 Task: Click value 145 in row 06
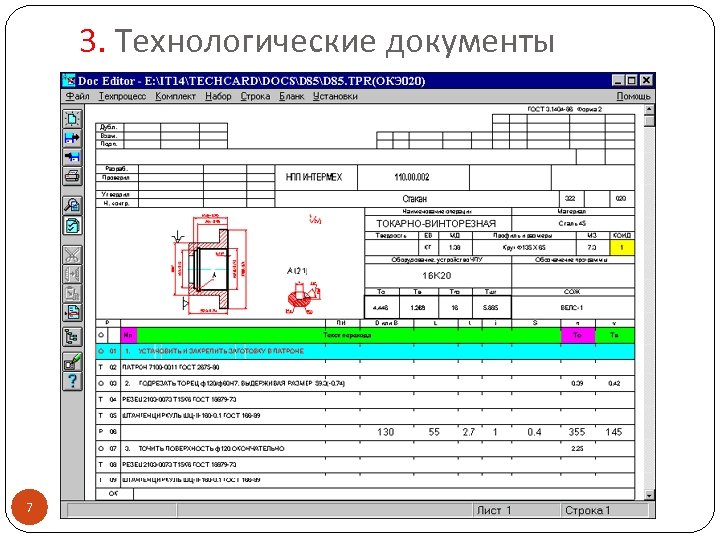coord(614,432)
